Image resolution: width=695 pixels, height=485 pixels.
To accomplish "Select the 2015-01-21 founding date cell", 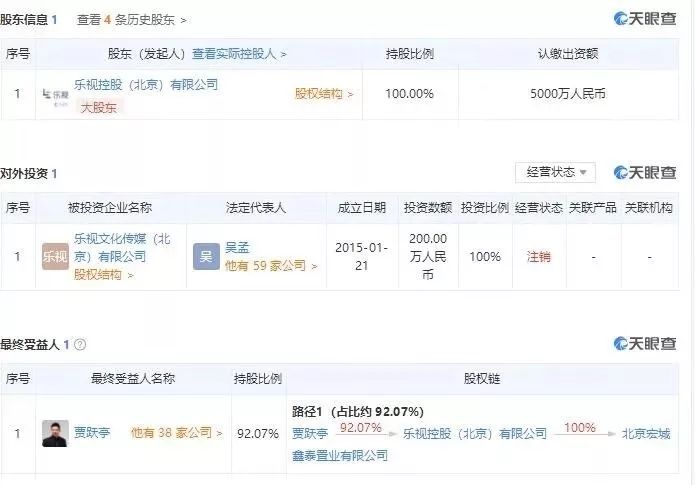I will coord(362,256).
